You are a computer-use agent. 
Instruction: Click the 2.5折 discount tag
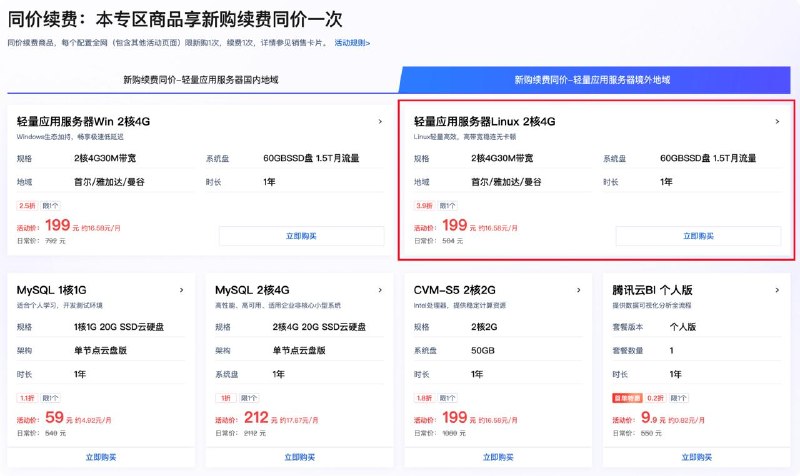pos(27,206)
